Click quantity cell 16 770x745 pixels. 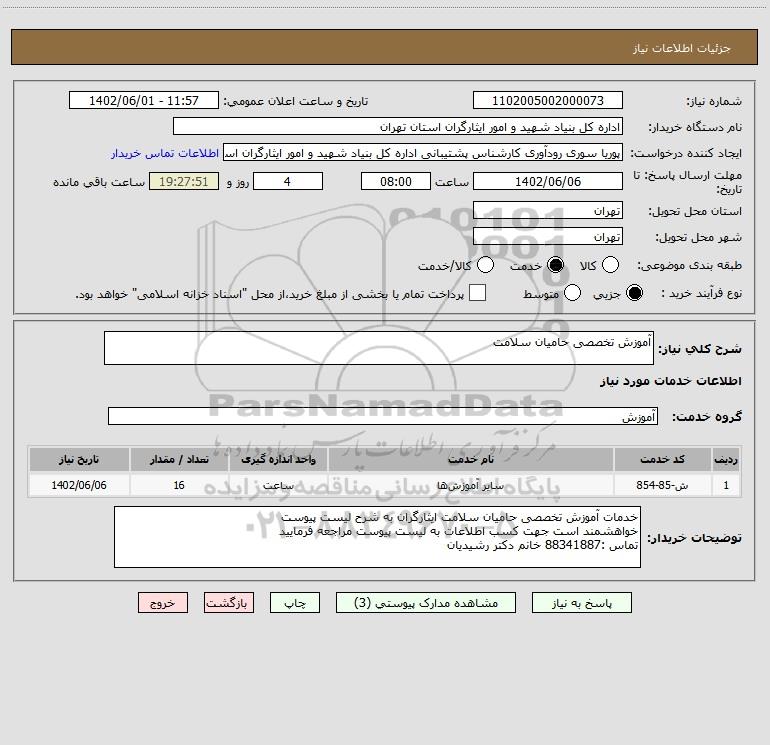179,485
